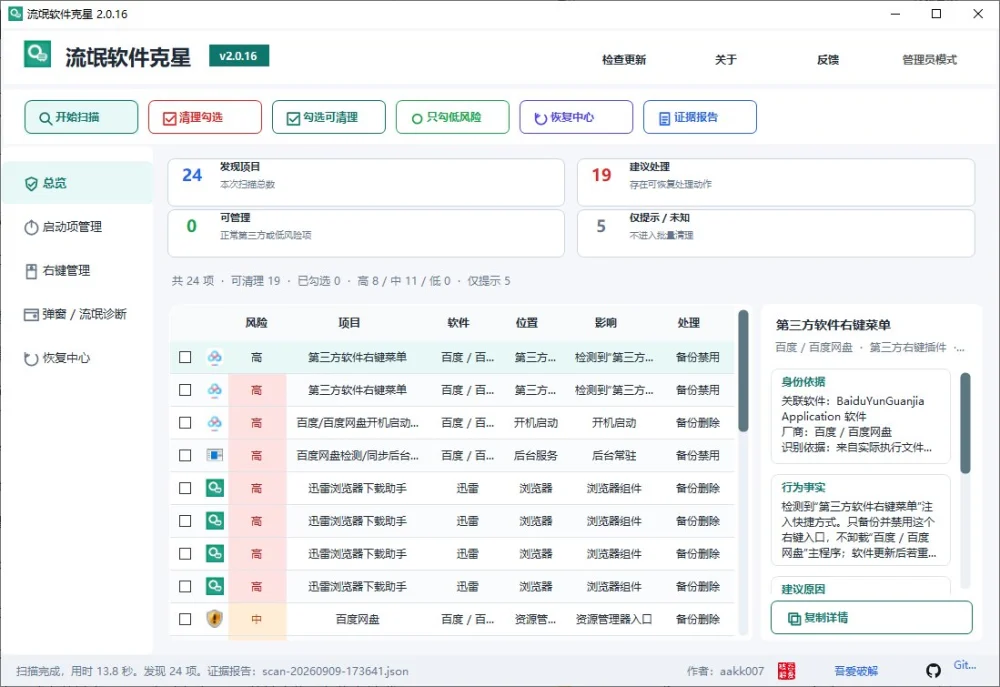Viewport: 1000px width, 687px height.
Task: Click the red seal icon in status bar
Action: 786,670
